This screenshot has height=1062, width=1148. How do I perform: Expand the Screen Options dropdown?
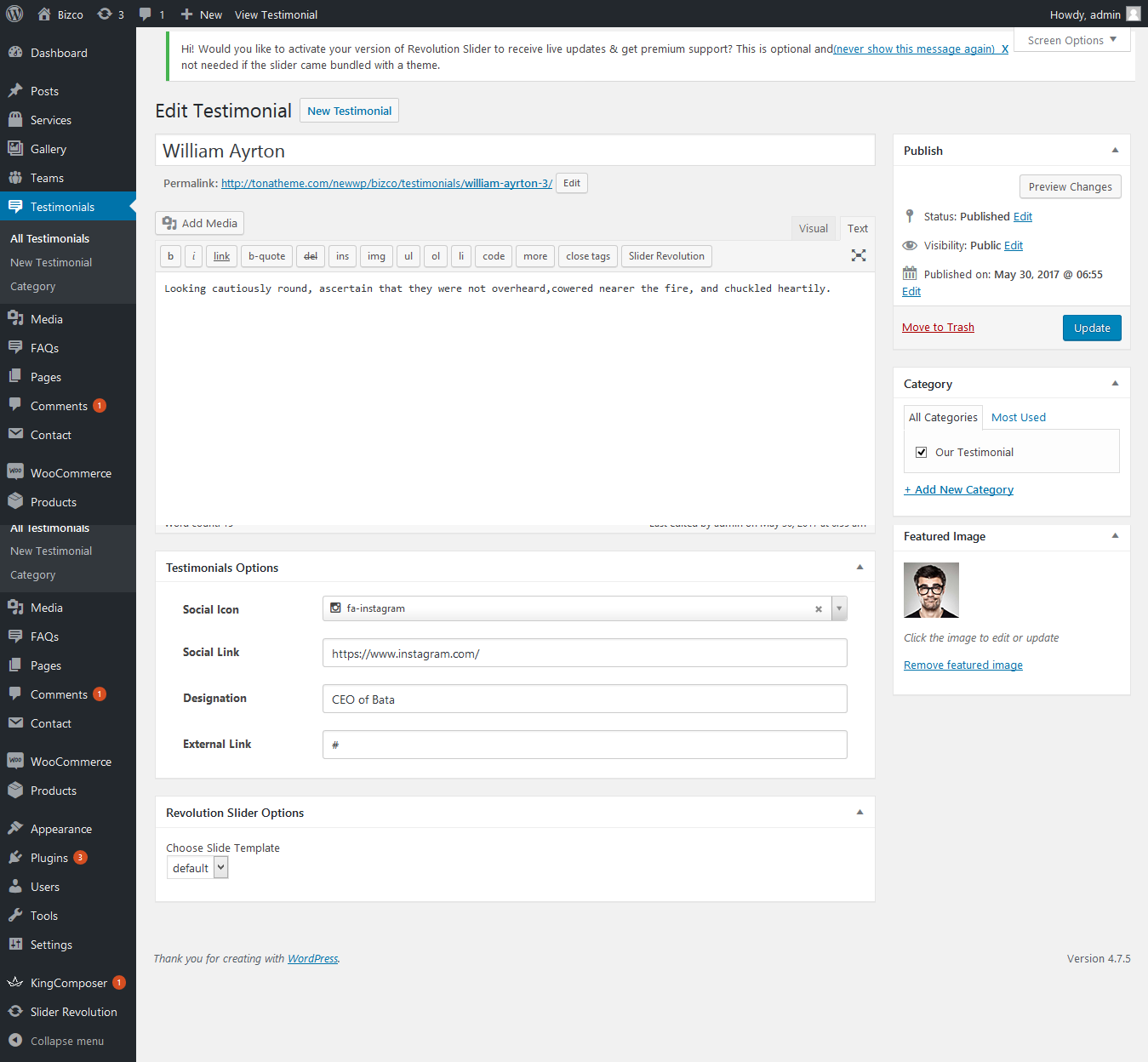pos(1071,40)
